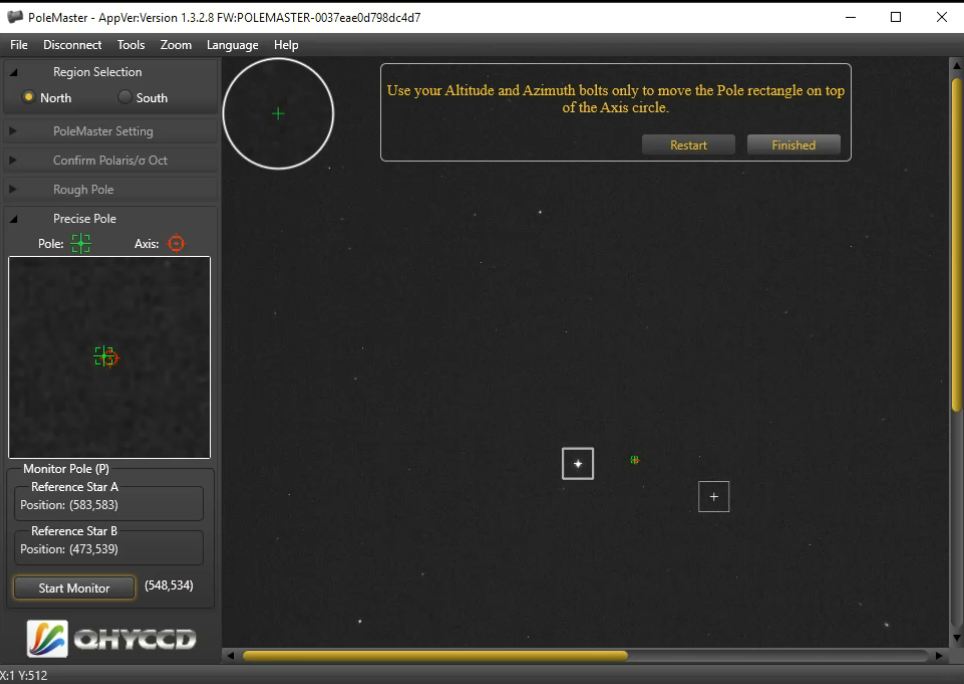Click the green cross inside the magnifier circle
This screenshot has width=964, height=684.
[x=278, y=113]
